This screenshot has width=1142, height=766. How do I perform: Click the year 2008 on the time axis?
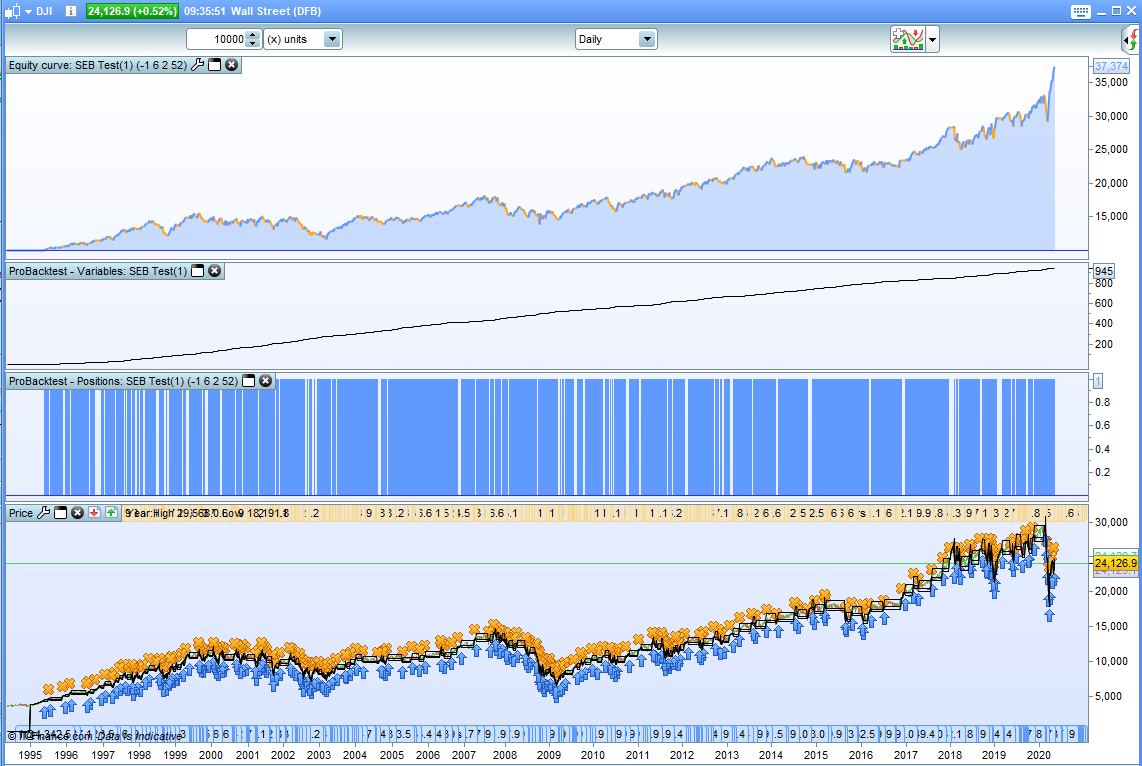(x=505, y=755)
